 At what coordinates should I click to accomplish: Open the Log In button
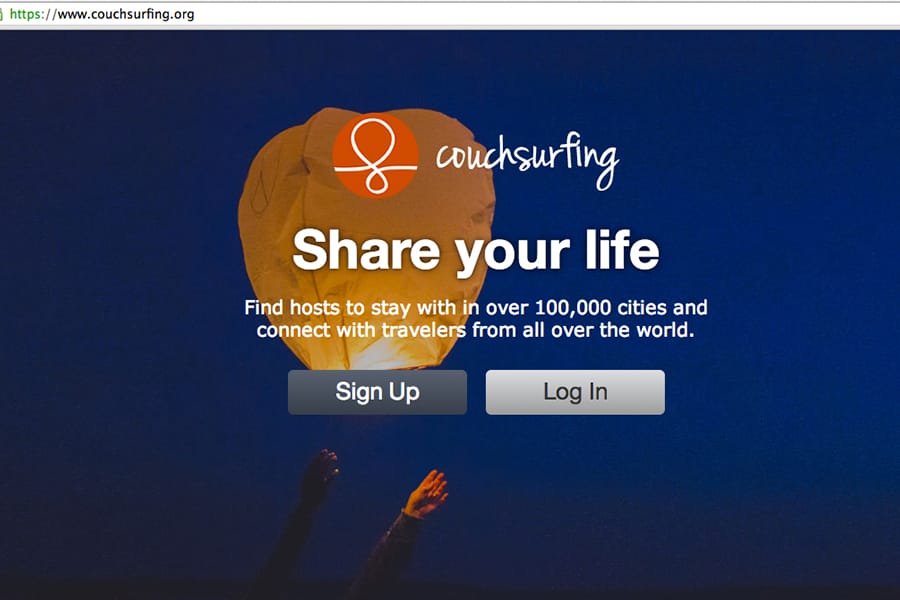575,392
